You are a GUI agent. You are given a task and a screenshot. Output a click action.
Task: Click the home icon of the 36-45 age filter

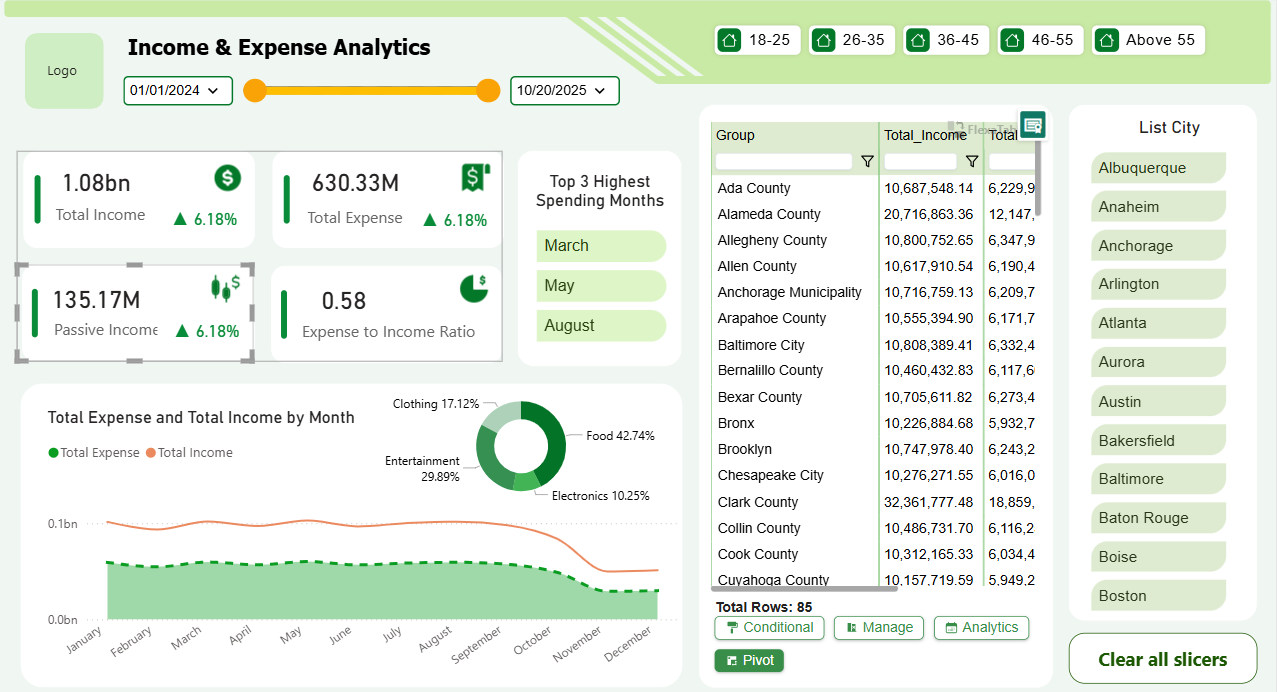click(918, 40)
